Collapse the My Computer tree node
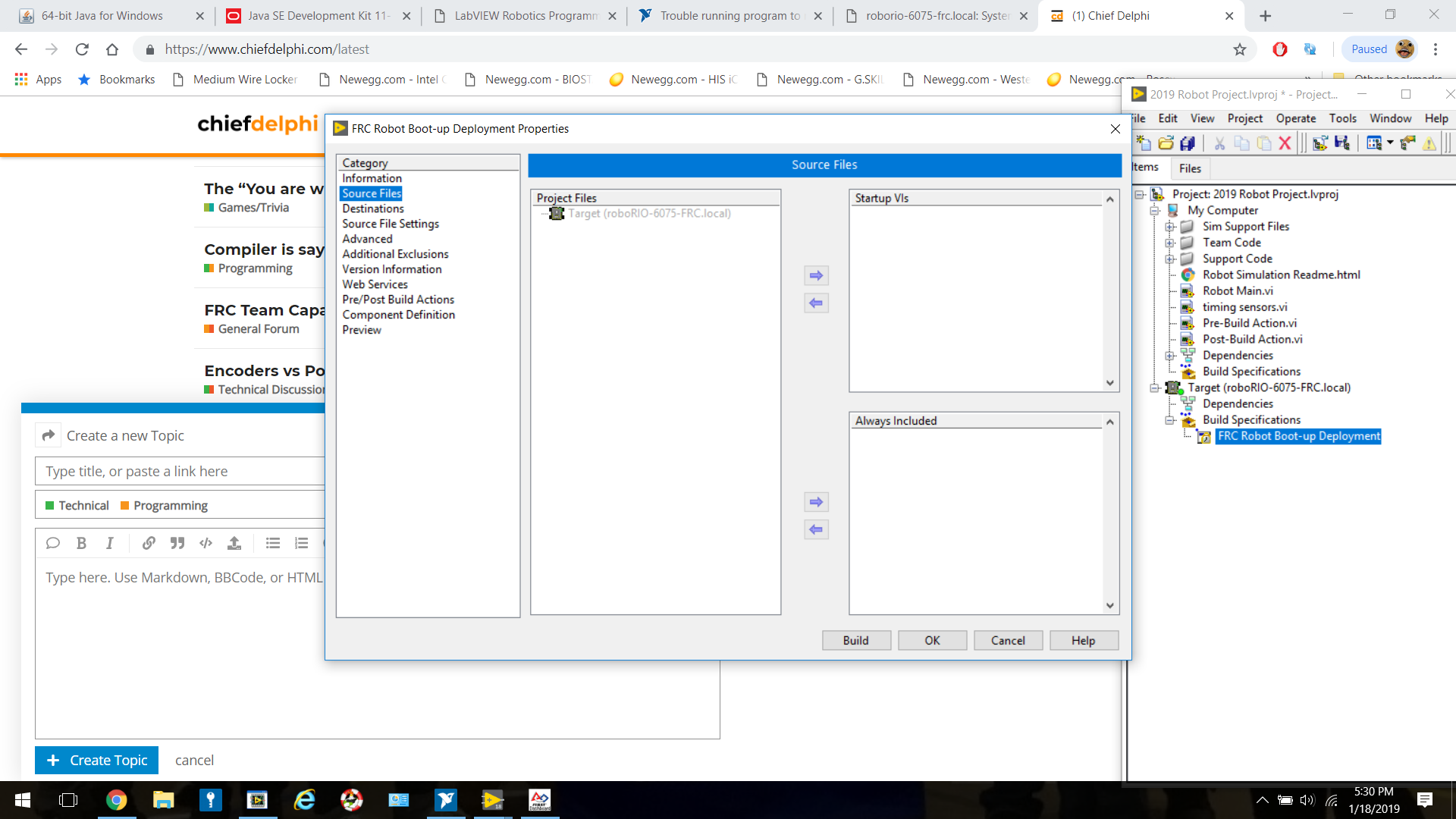This screenshot has width=1456, height=819. point(1154,211)
